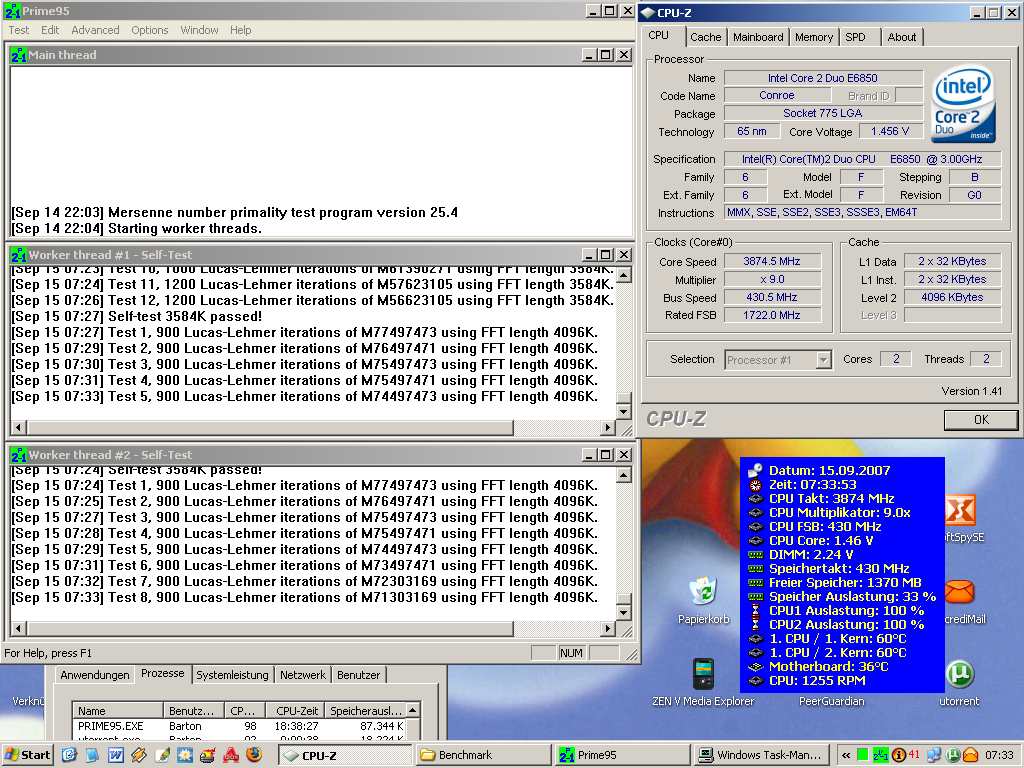The height and width of the screenshot is (768, 1024).
Task: Click the Prime95 icon in system tray
Action: [880, 755]
